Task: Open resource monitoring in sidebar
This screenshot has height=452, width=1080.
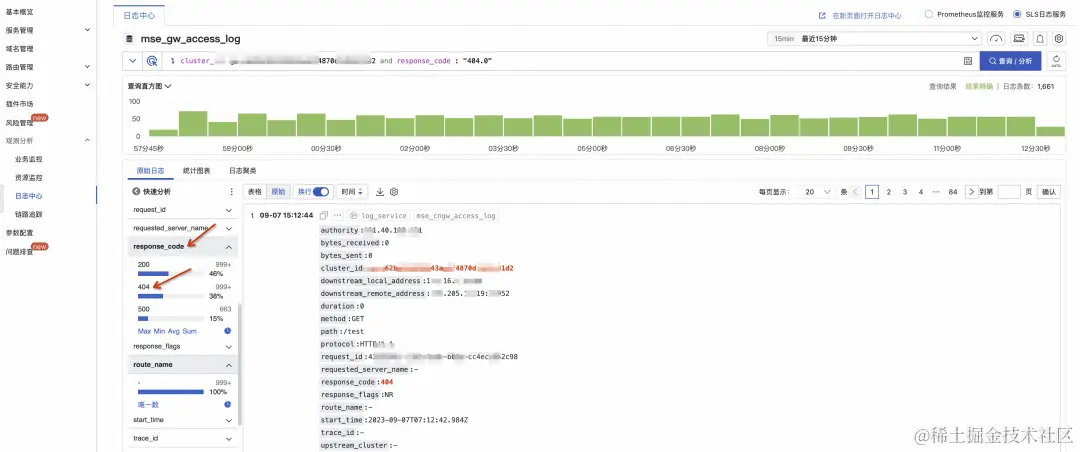Action: pos(29,177)
